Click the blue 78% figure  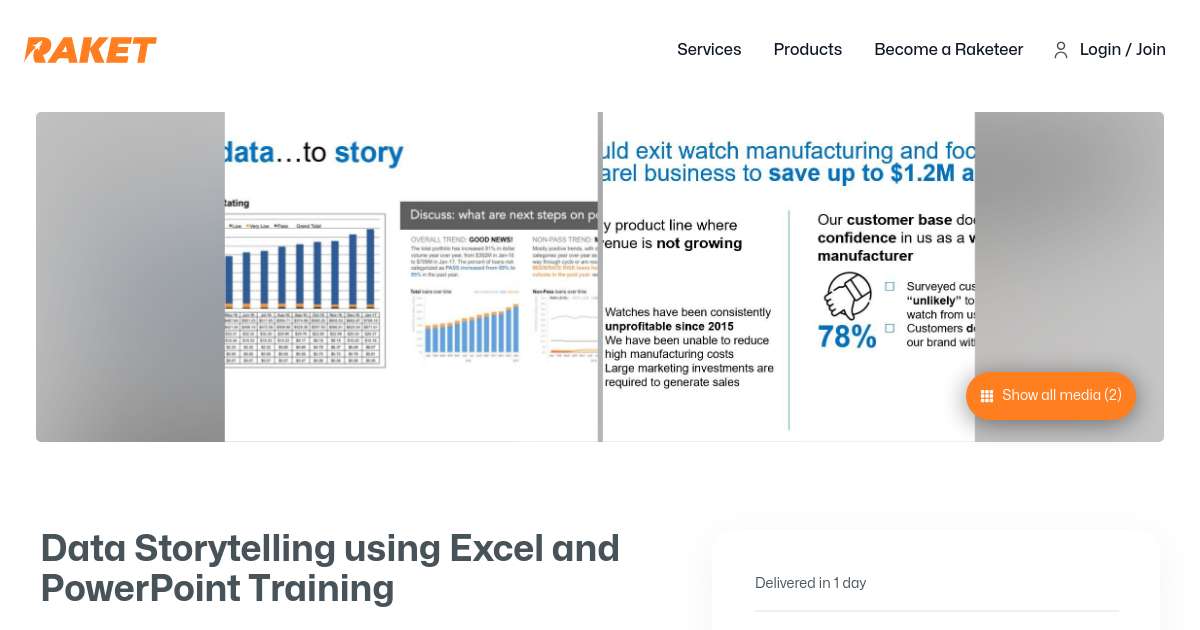point(847,337)
